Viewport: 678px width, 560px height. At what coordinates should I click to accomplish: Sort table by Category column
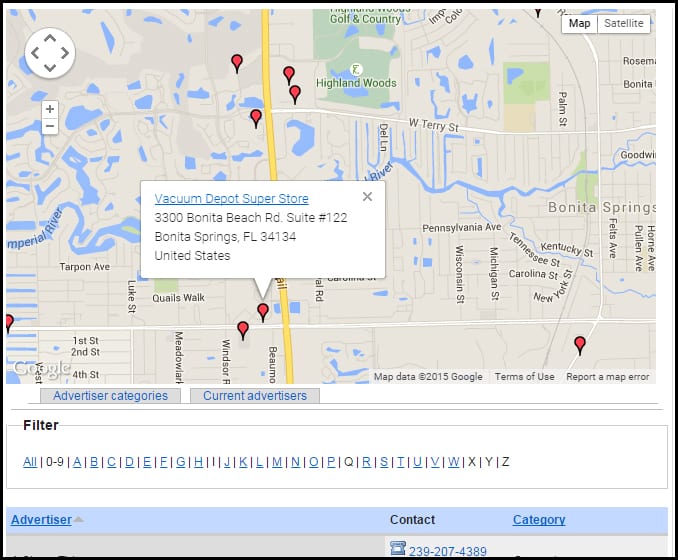(x=539, y=520)
